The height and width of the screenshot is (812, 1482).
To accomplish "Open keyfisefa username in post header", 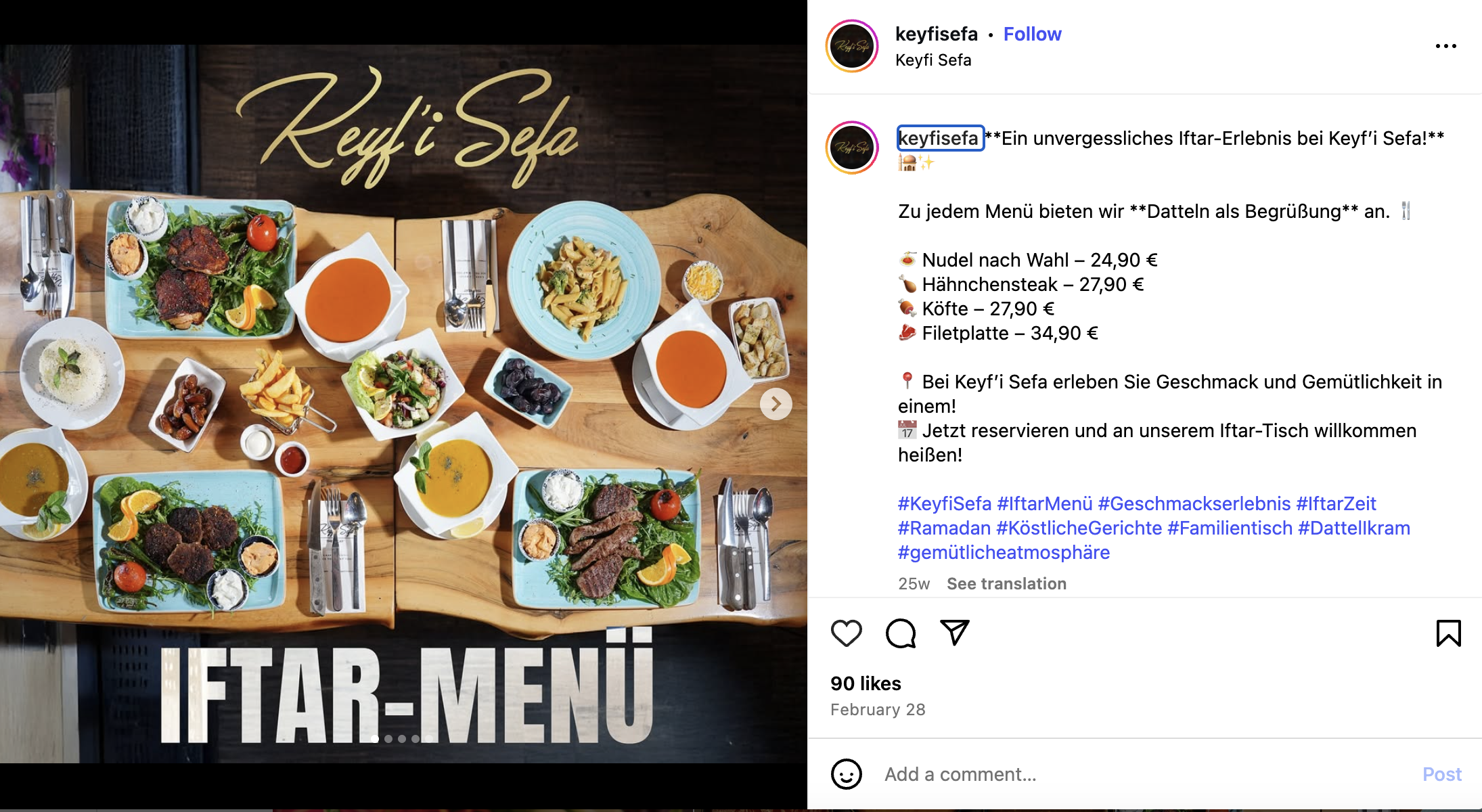I will [x=937, y=34].
